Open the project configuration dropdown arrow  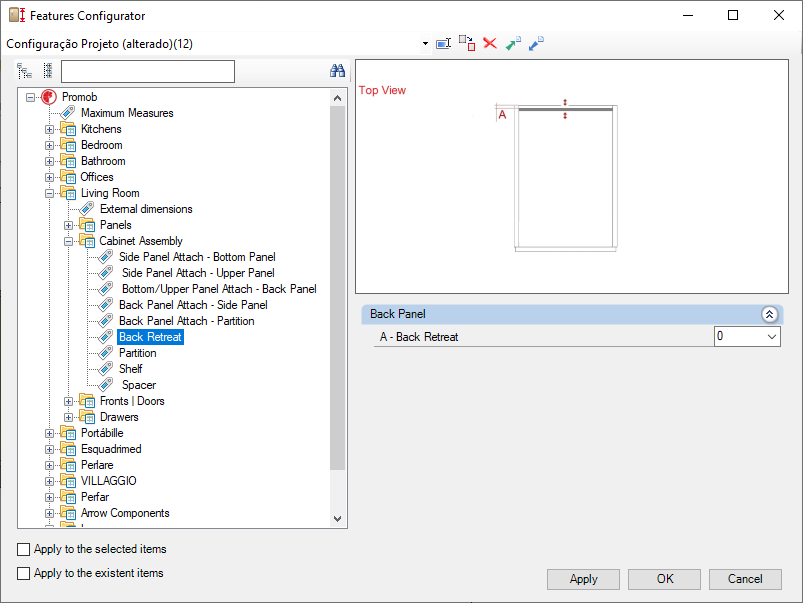pos(425,44)
